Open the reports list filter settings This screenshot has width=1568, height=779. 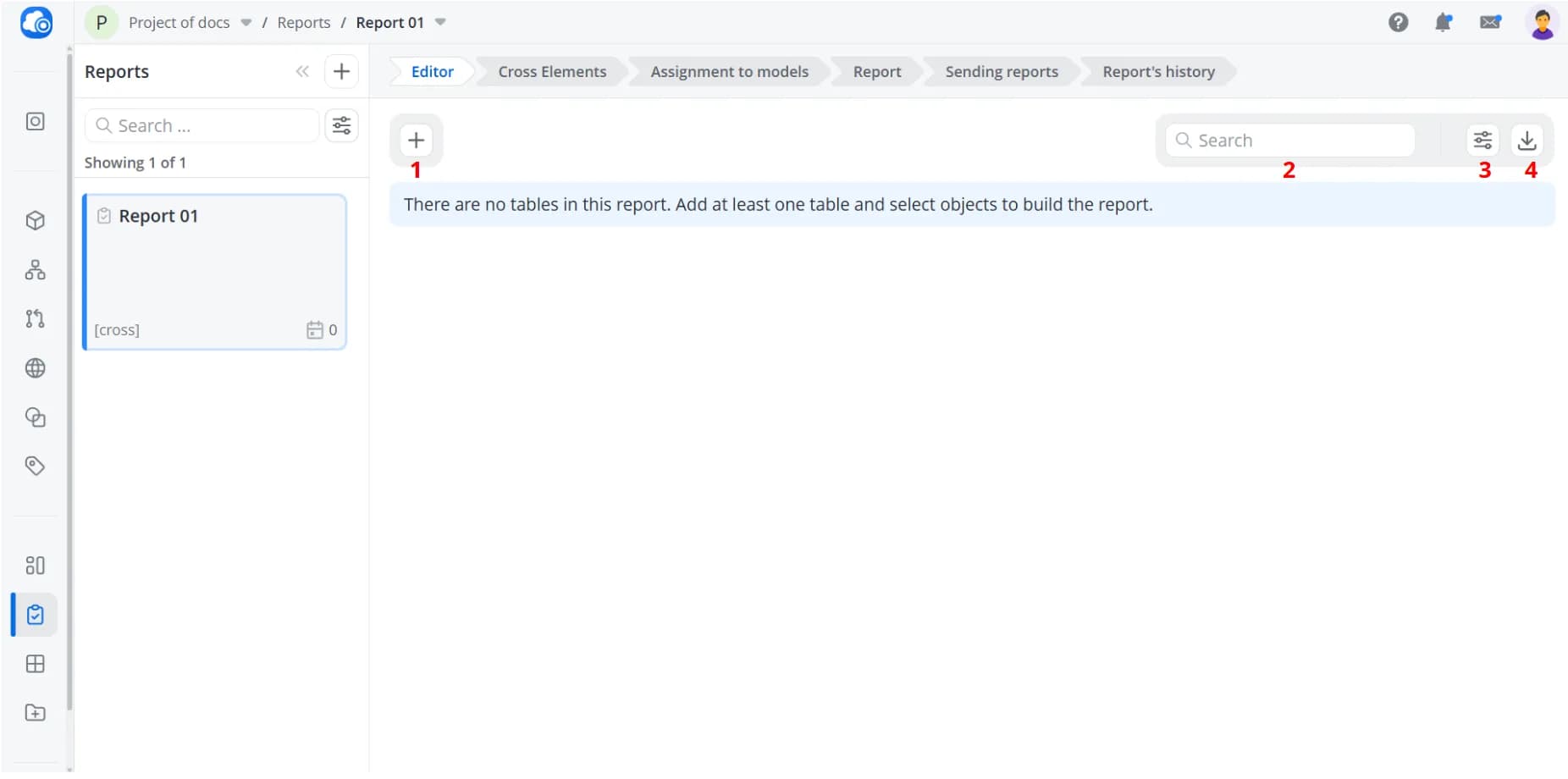pos(341,125)
